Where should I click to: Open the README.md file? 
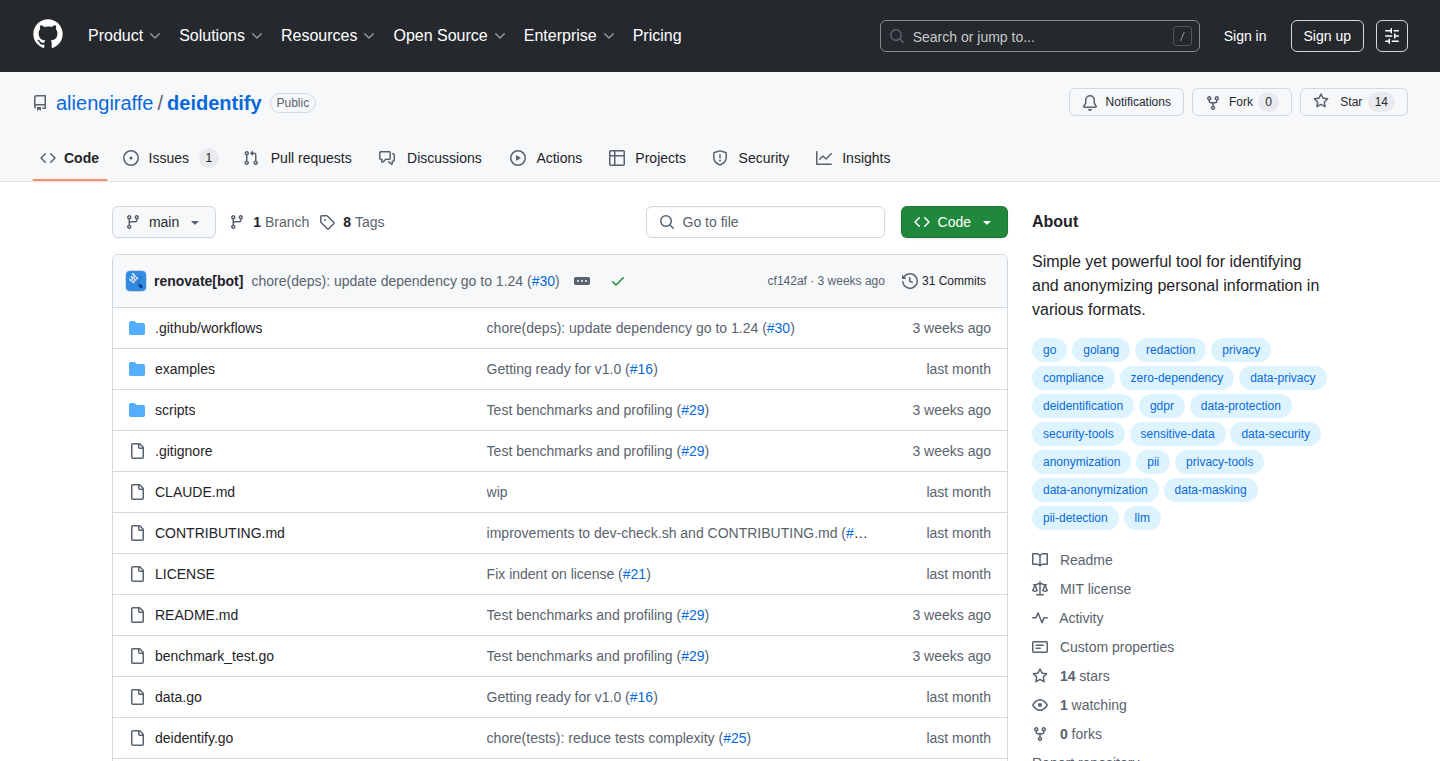point(196,615)
